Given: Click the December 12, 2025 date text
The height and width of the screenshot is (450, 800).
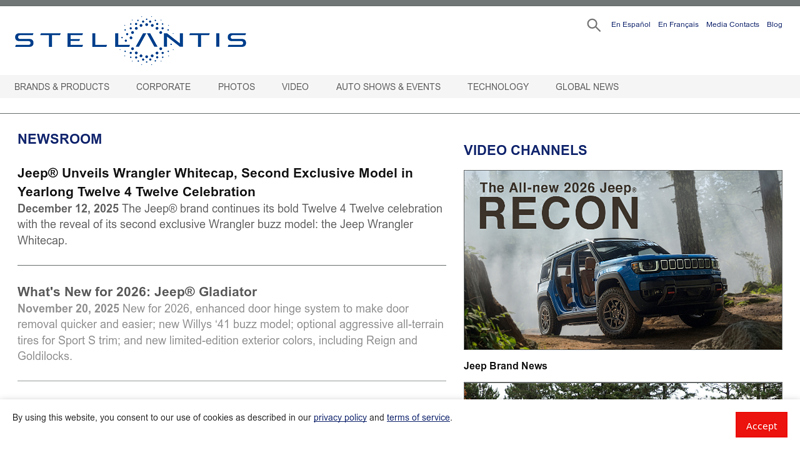Looking at the screenshot, I should point(68,209).
